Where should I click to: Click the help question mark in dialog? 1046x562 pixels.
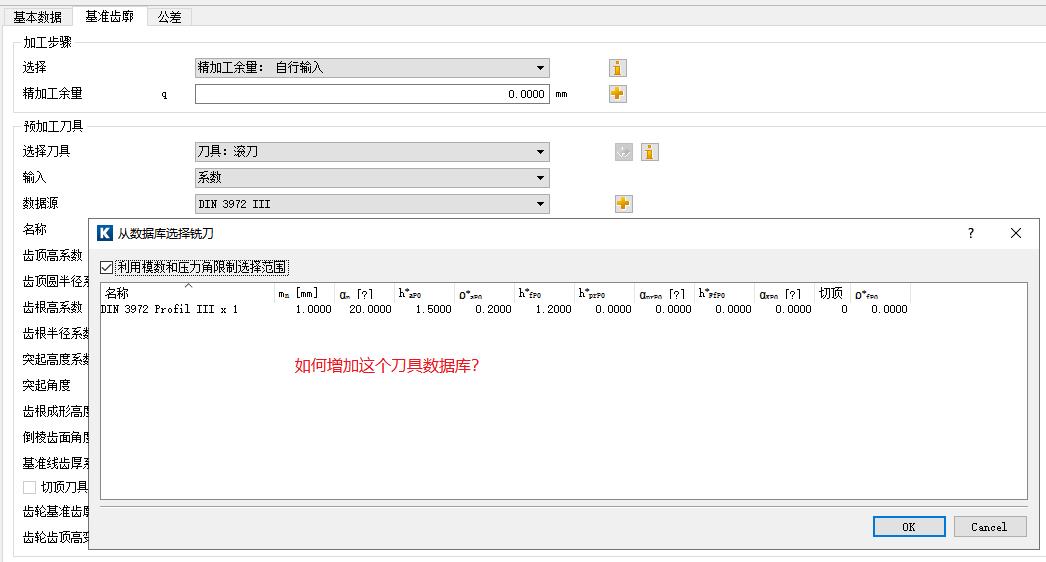[x=971, y=233]
